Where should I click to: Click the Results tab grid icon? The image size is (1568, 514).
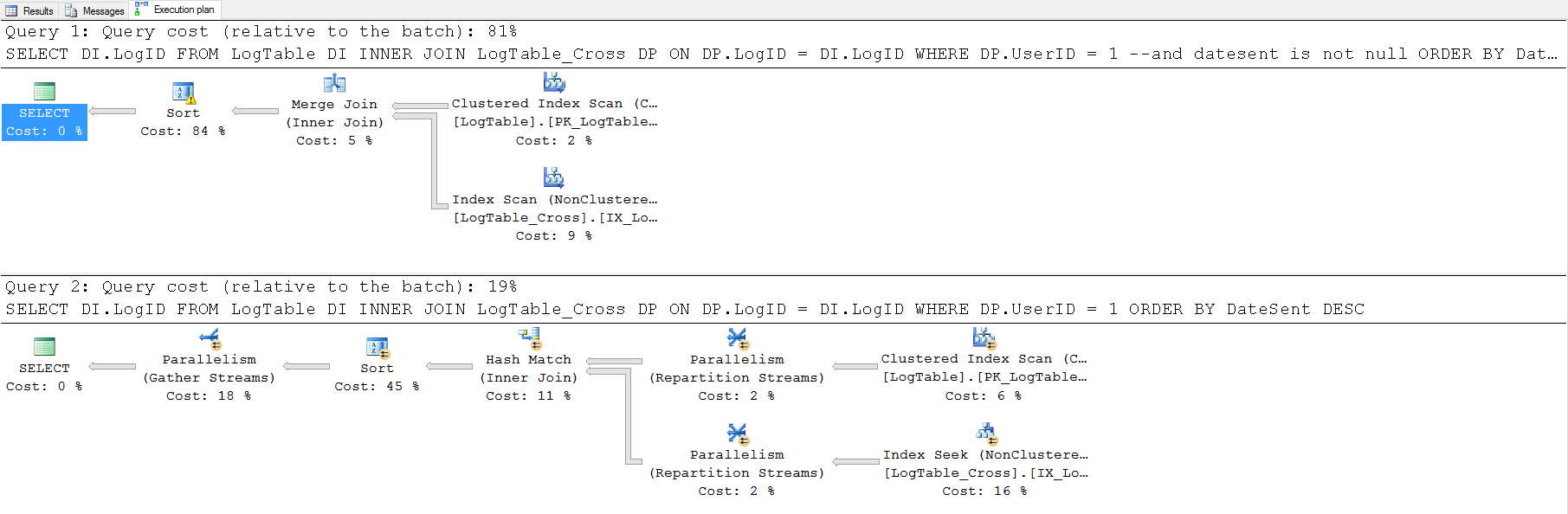pyautogui.click(x=11, y=11)
